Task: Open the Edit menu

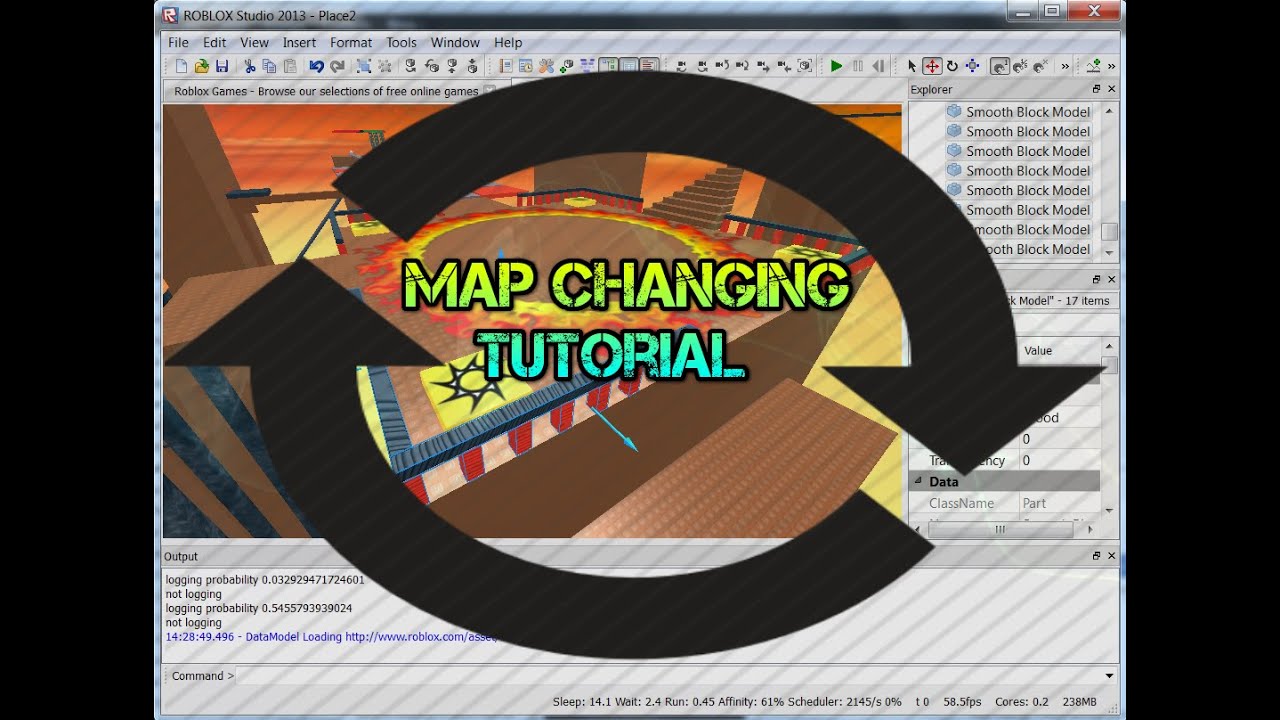Action: [214, 42]
